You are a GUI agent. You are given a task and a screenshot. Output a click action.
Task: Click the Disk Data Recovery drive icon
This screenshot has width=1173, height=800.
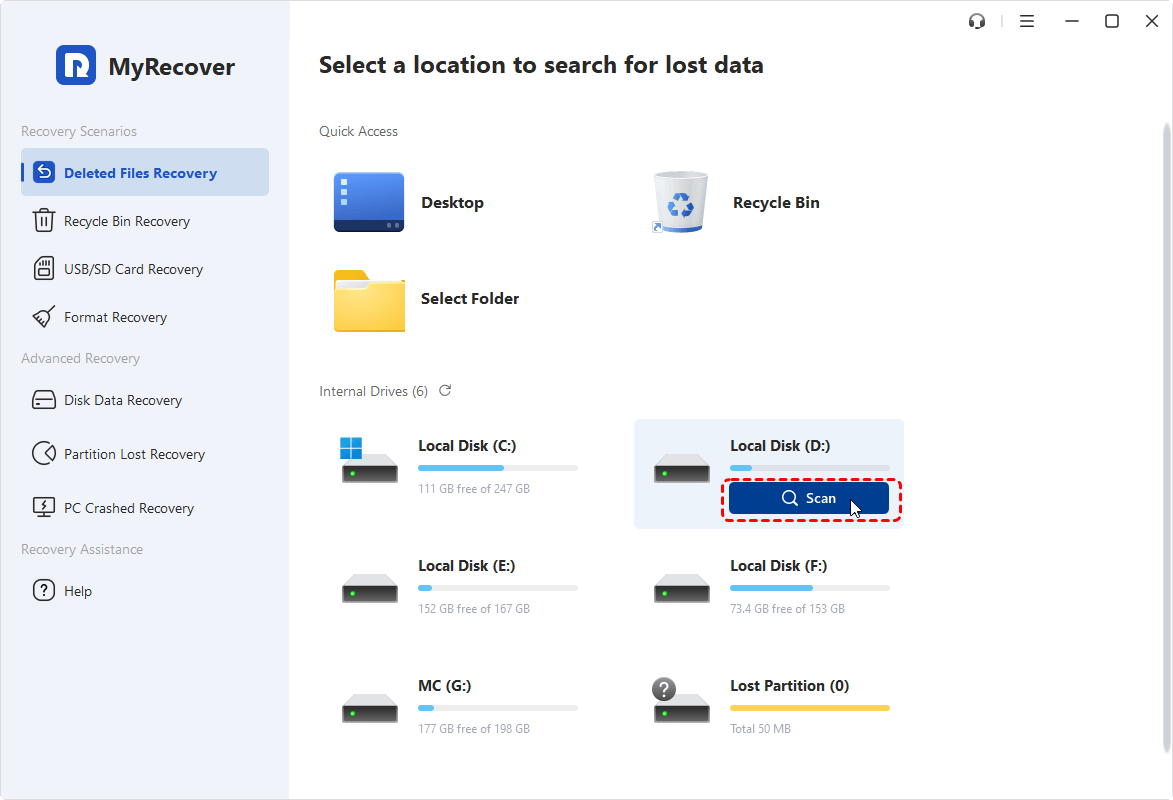click(x=44, y=400)
